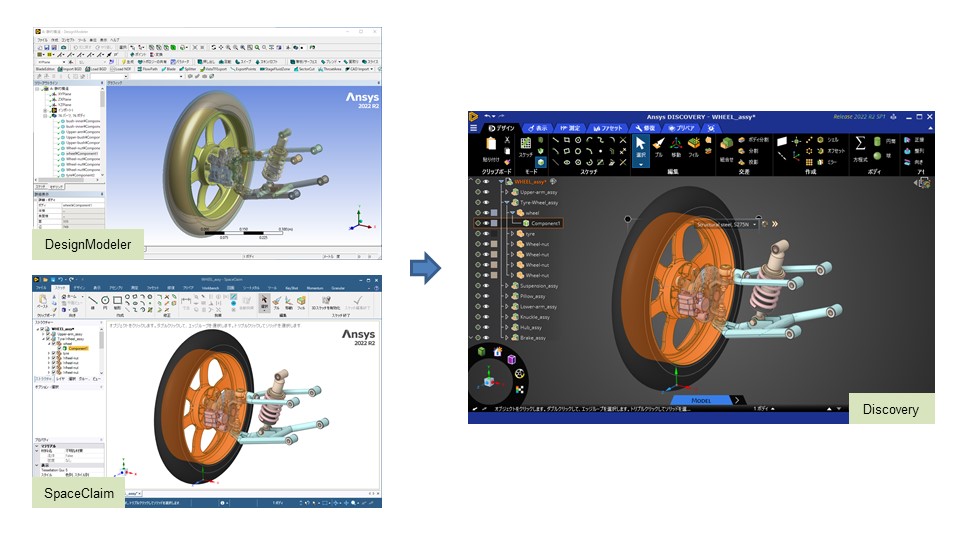Switch to the 表示 tab in Discovery
960x540 pixels.
click(538, 128)
